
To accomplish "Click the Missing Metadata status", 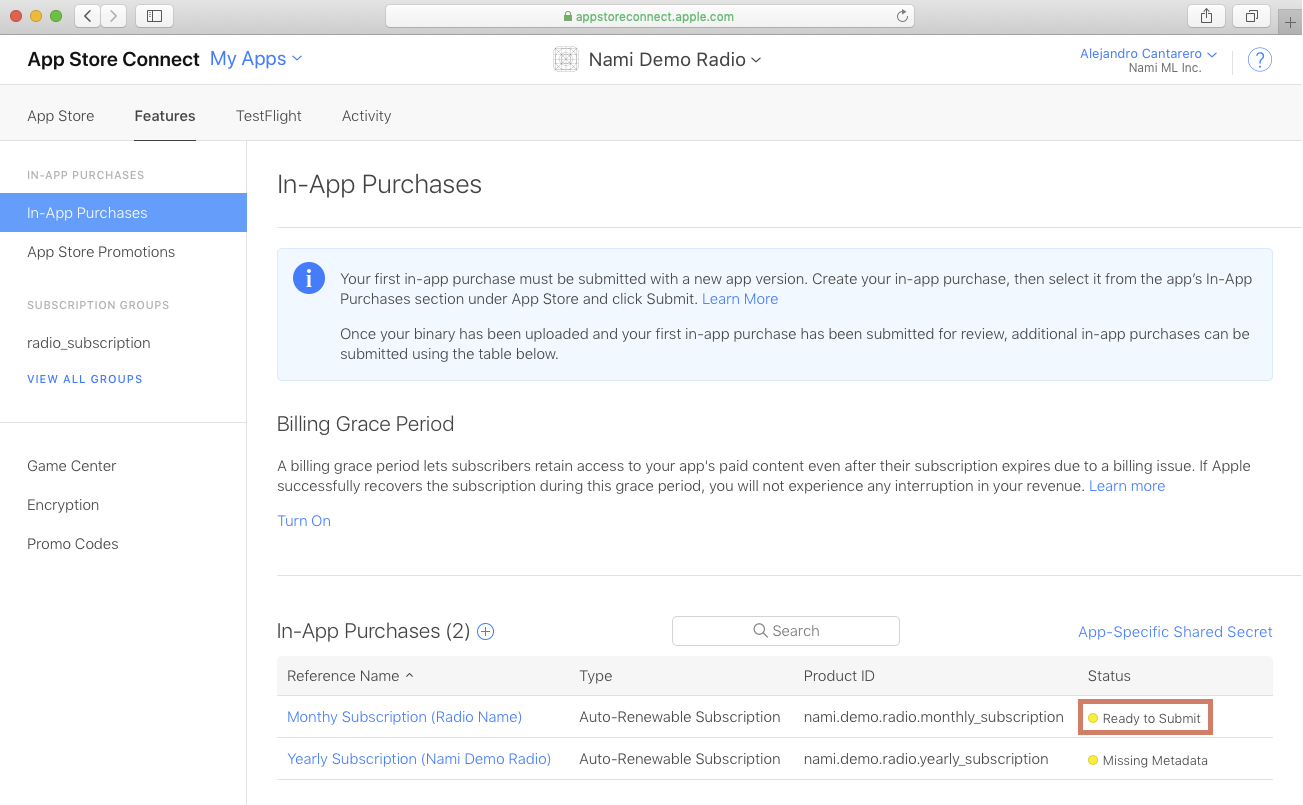I will (1148, 760).
